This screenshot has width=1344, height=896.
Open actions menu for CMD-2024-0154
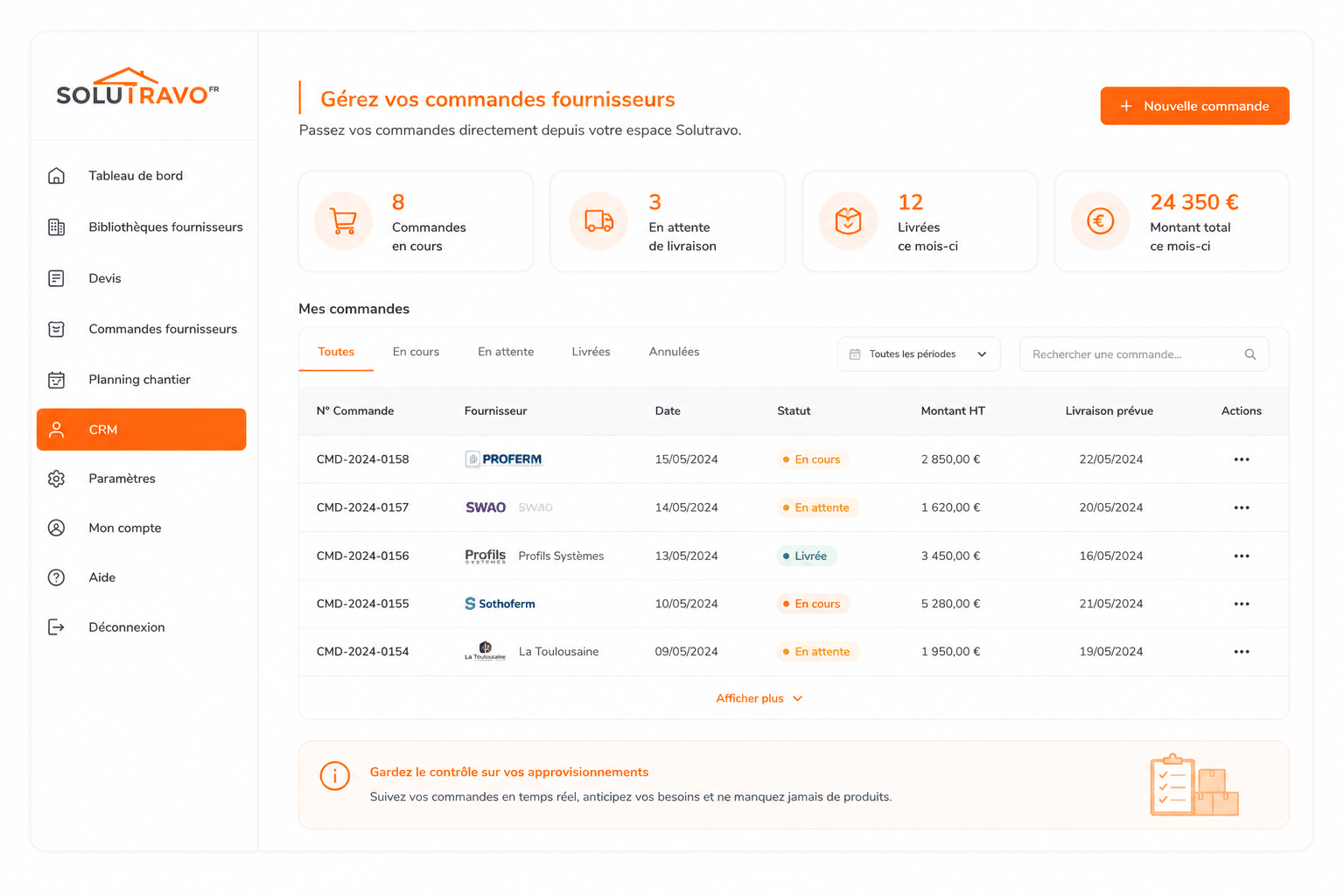(1242, 652)
